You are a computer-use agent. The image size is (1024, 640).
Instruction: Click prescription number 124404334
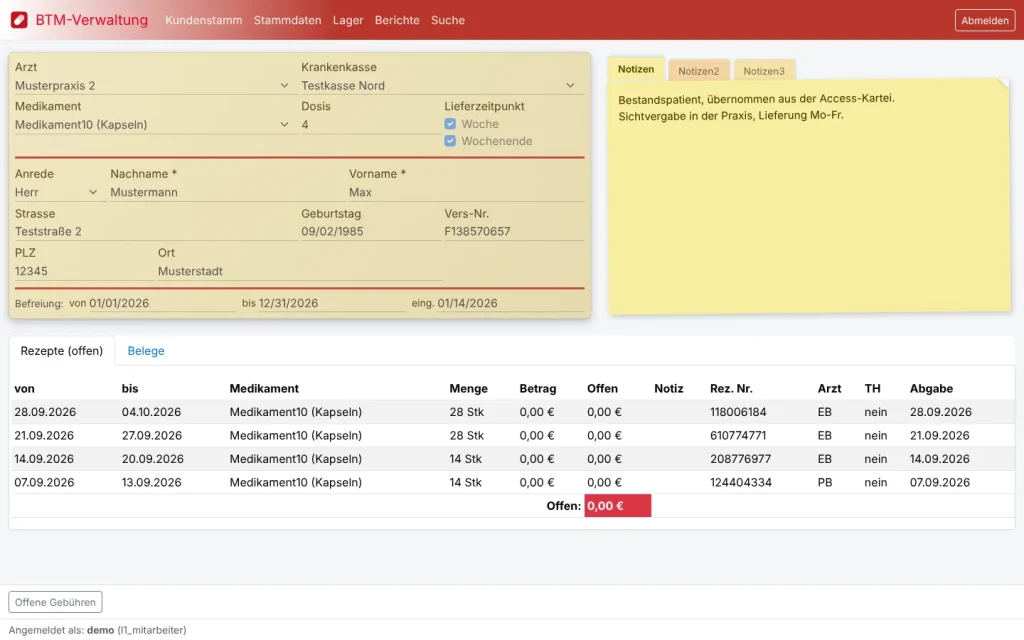741,483
